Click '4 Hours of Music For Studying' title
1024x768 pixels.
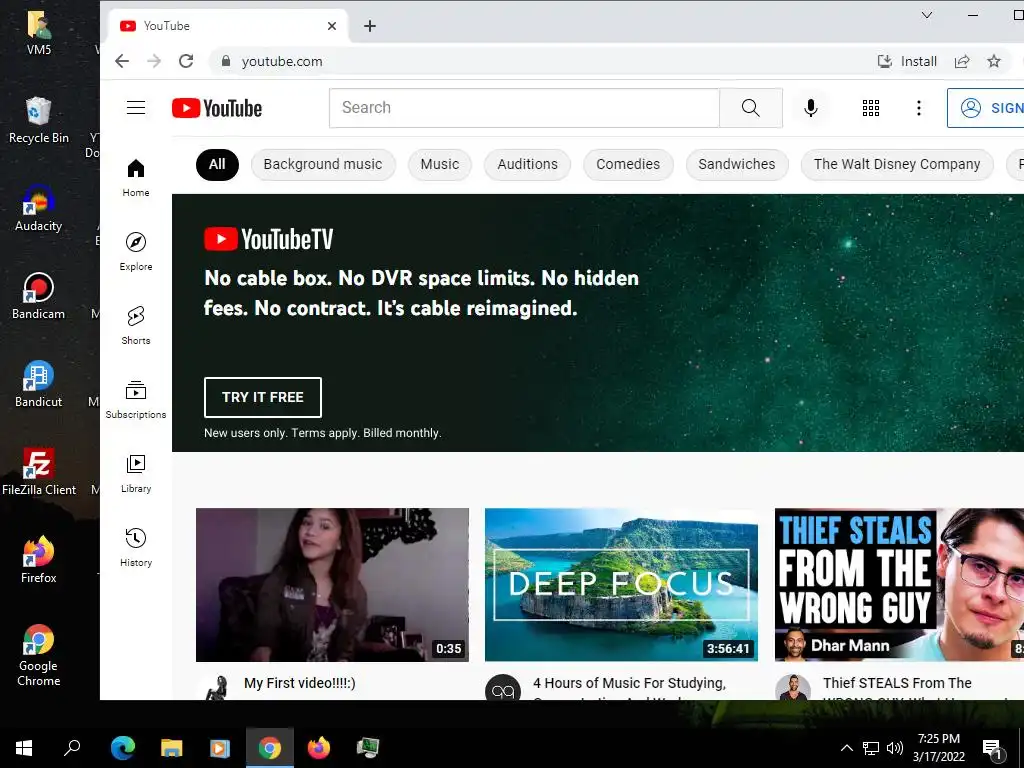tap(630, 683)
